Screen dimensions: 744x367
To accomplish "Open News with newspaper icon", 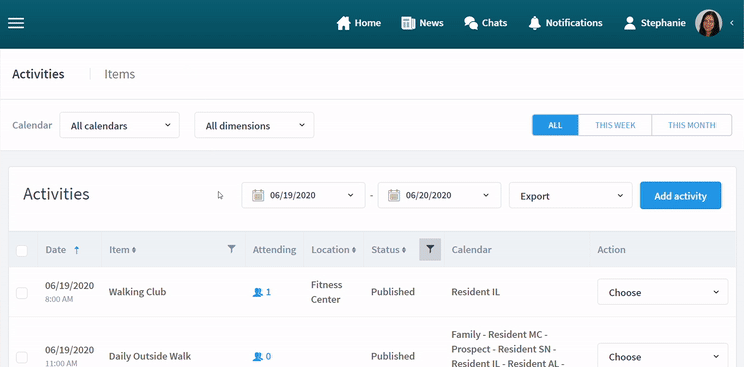I will click(408, 23).
